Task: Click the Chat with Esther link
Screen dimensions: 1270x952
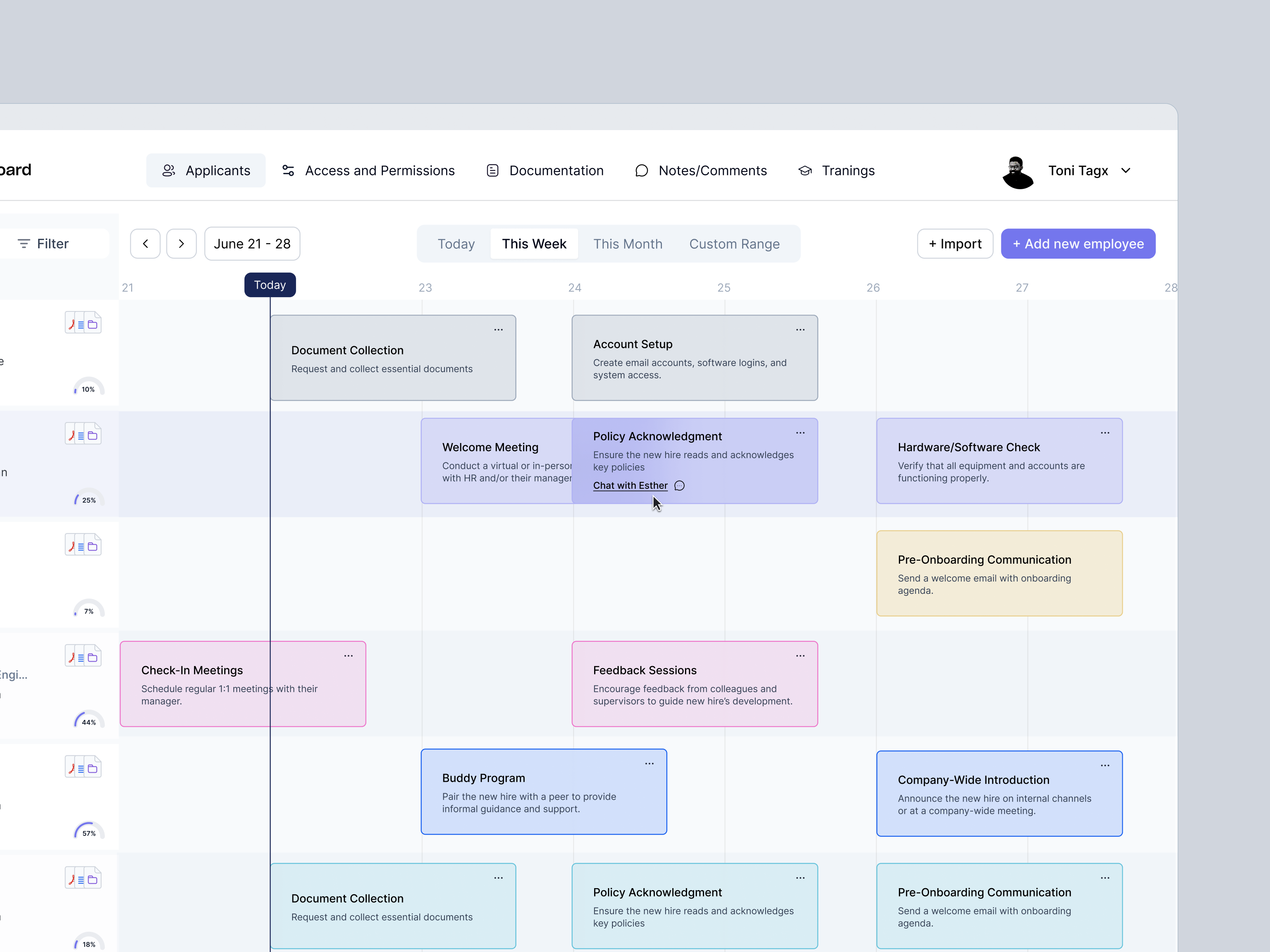Action: coord(630,486)
